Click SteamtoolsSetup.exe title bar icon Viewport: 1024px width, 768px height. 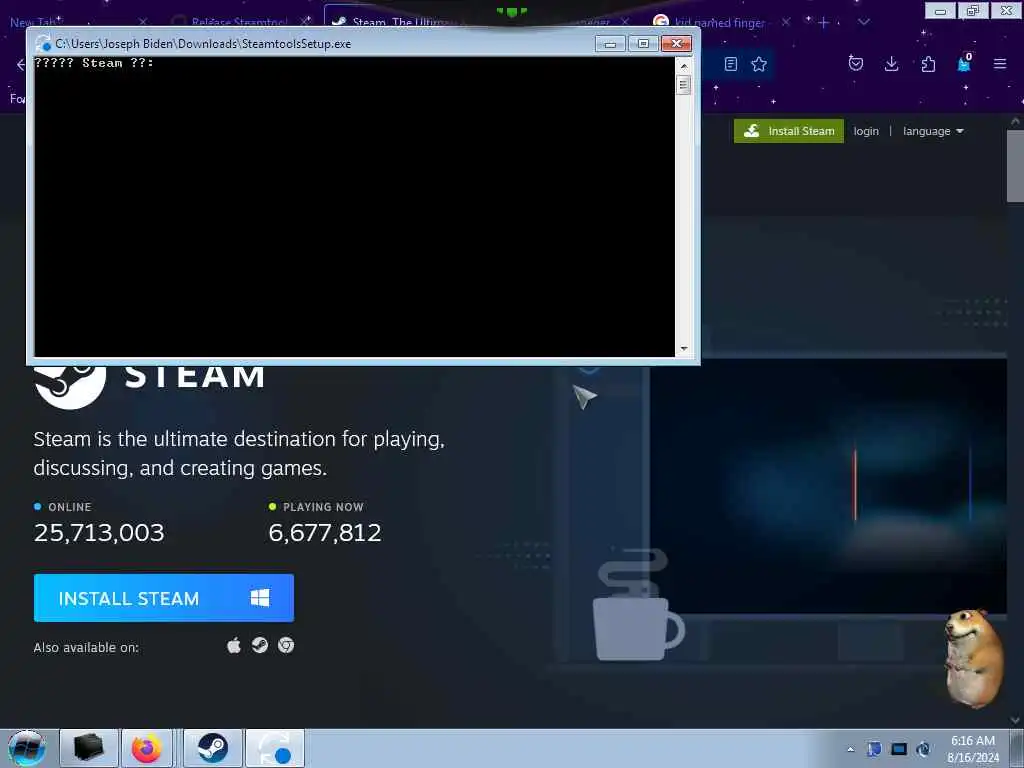(43, 44)
